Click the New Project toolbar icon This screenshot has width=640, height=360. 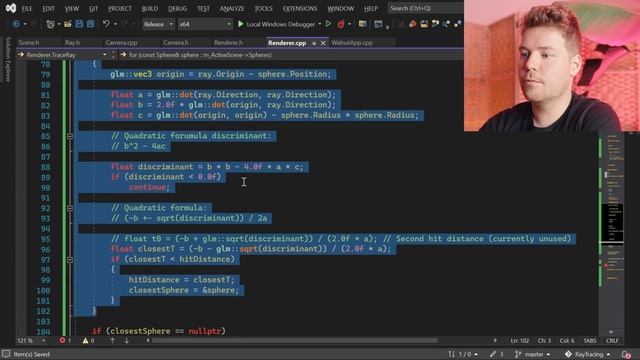tap(51, 24)
